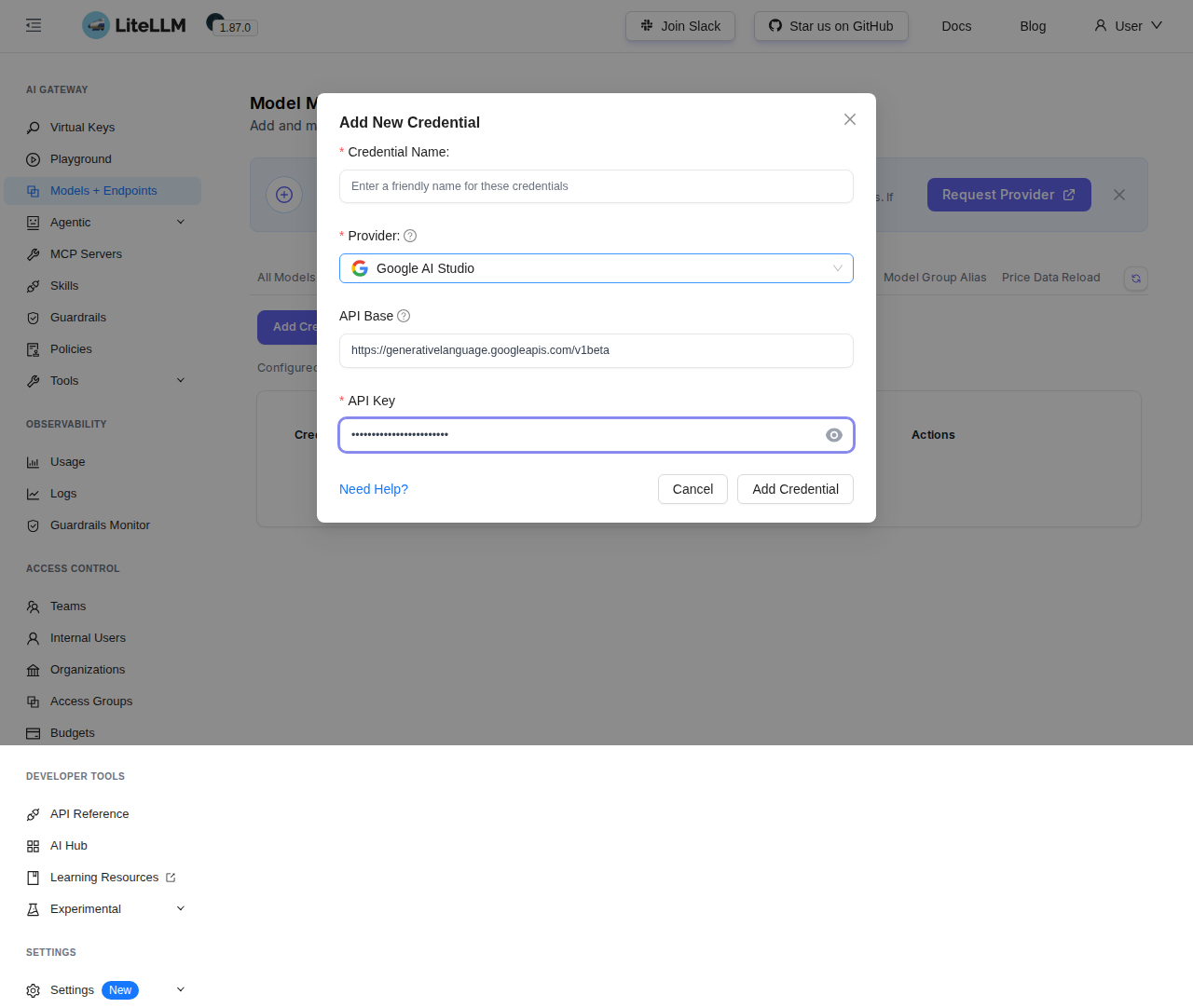Open the User account dropdown
Image resolution: width=1193 pixels, height=1008 pixels.
(x=1128, y=26)
